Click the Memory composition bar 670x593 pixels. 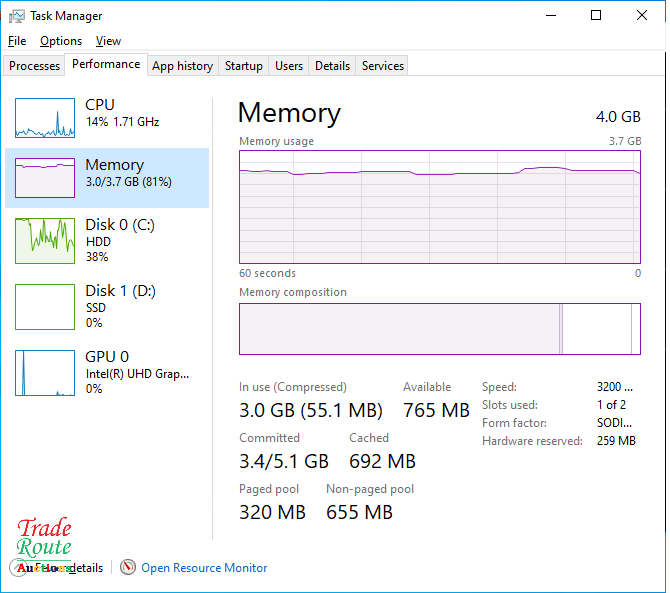pyautogui.click(x=439, y=329)
